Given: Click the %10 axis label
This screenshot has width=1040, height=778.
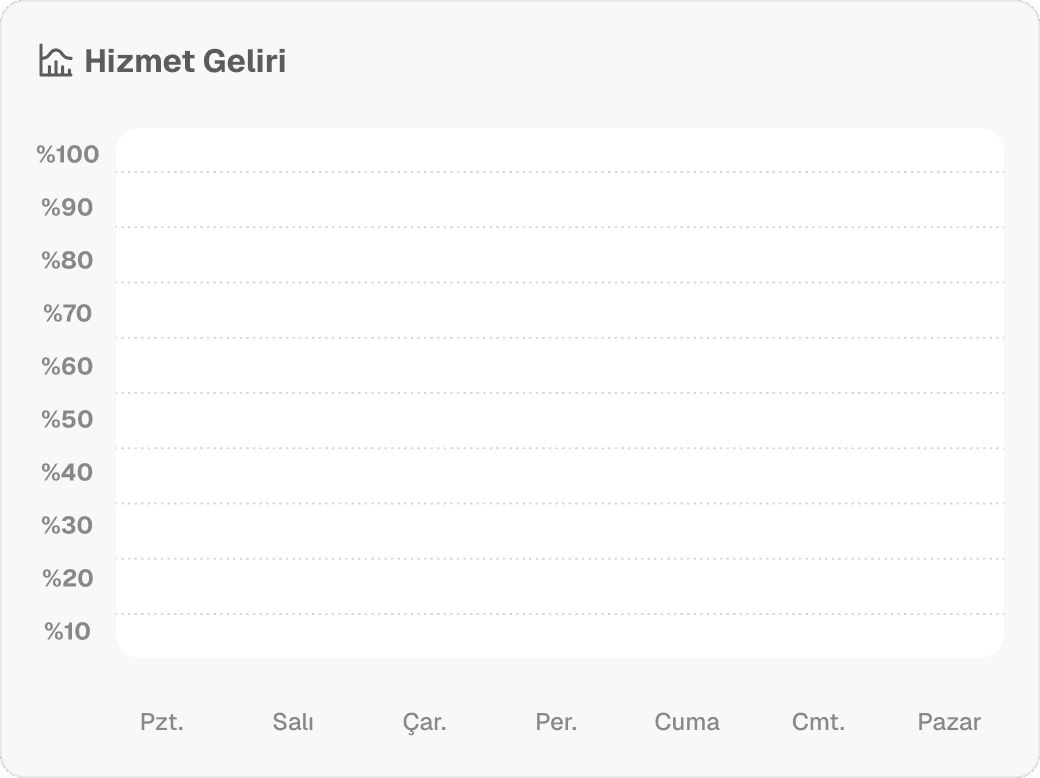Looking at the screenshot, I should (67, 631).
